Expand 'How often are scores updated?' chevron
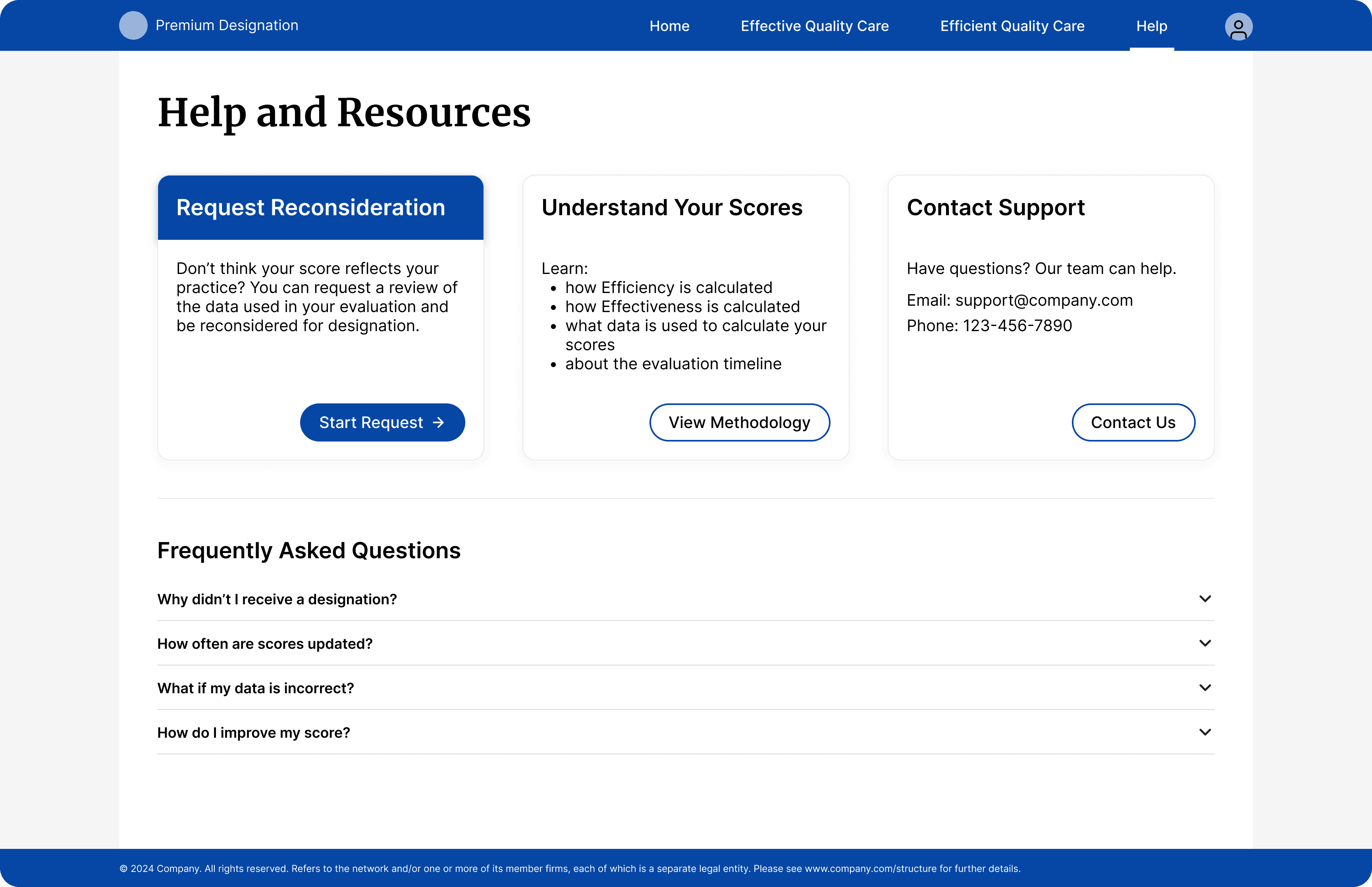Image resolution: width=1372 pixels, height=887 pixels. [x=1204, y=643]
